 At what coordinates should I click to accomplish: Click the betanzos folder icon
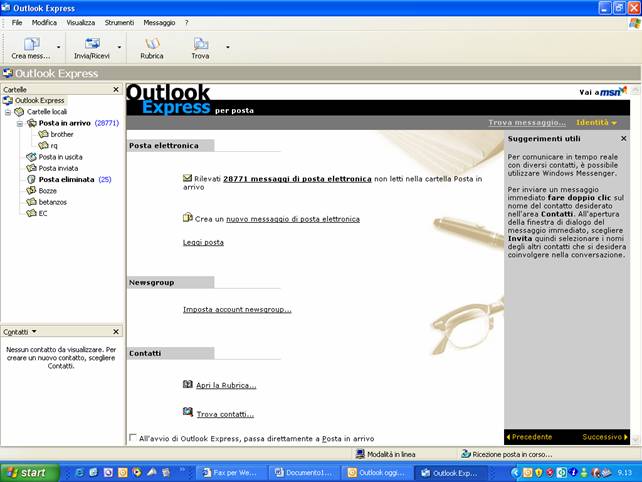(x=31, y=202)
